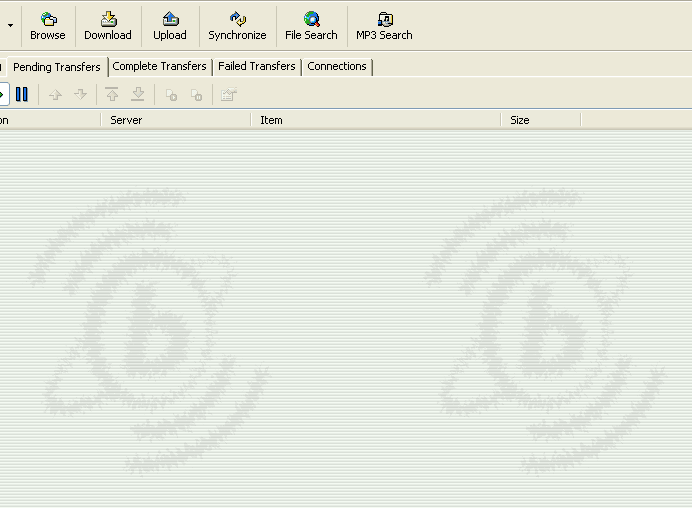Move selected transfer down one position
The width and height of the screenshot is (692, 508).
(81, 95)
